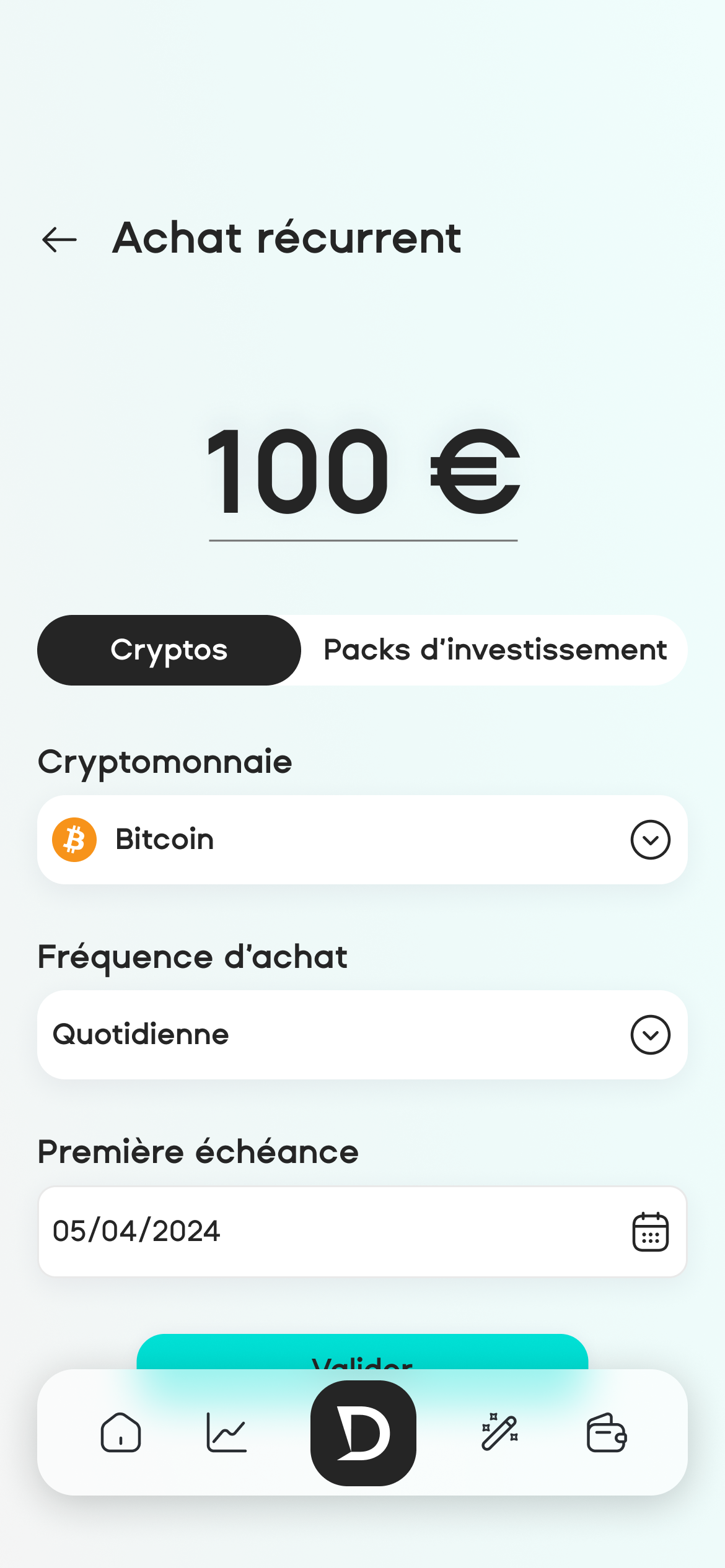725x1568 pixels.
Task: Click the 05/04/2024 date field
Action: [x=310, y=1231]
